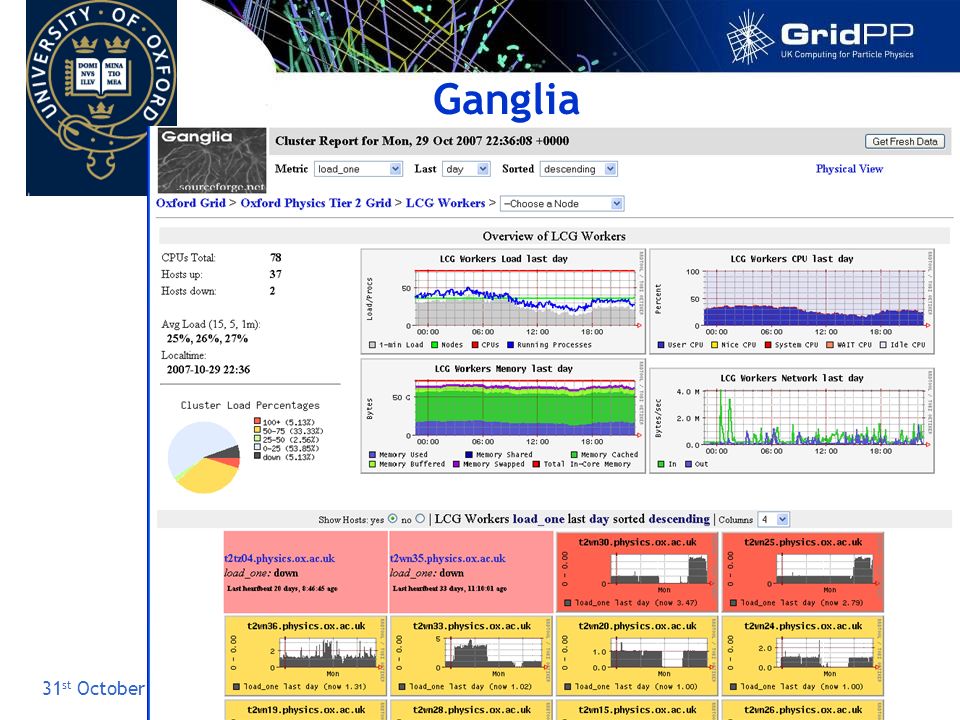
Task: Follow the Physical View link
Action: click(849, 169)
